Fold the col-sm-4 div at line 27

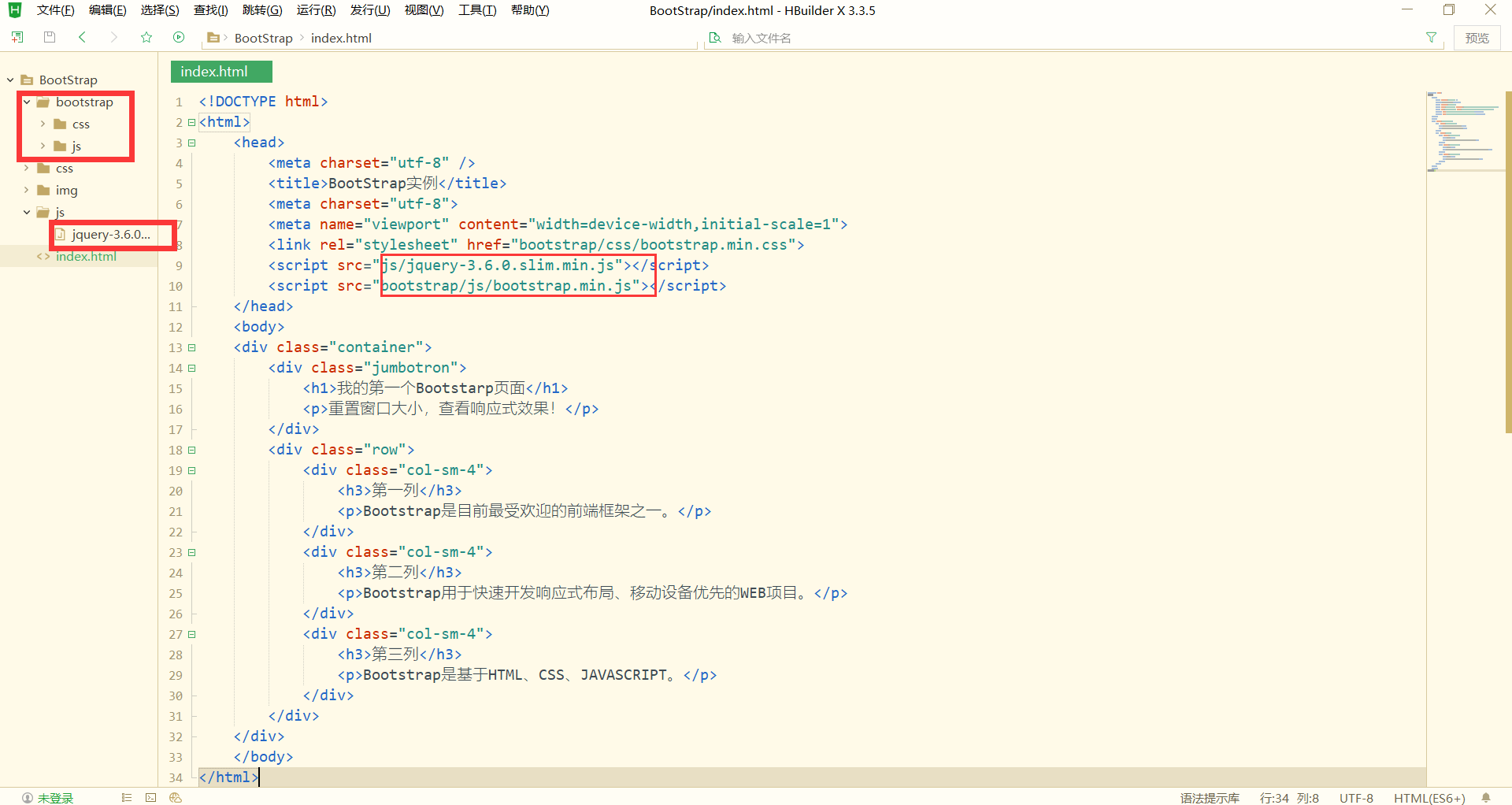pos(191,634)
